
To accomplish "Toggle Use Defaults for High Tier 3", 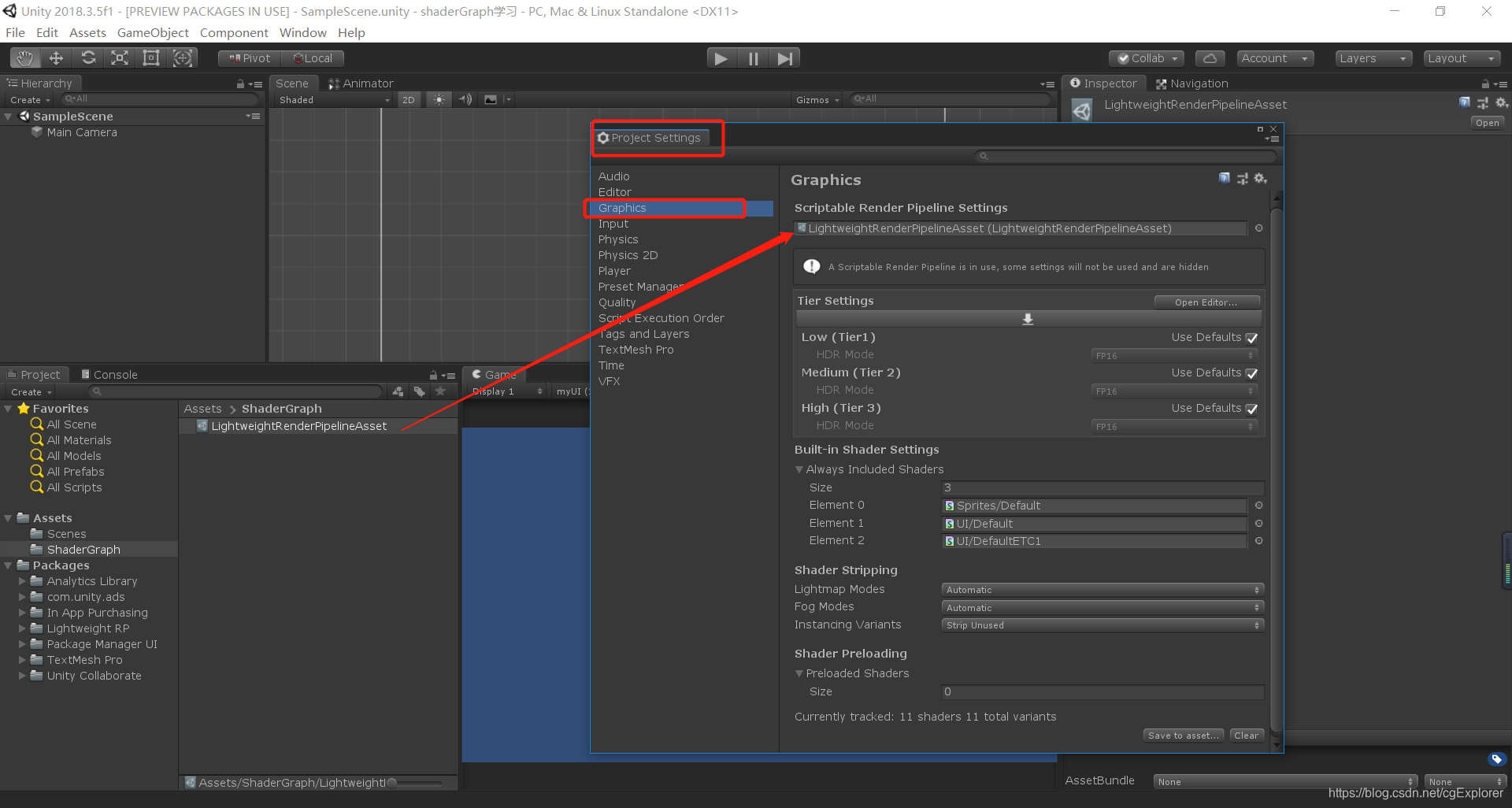I will (1252, 409).
